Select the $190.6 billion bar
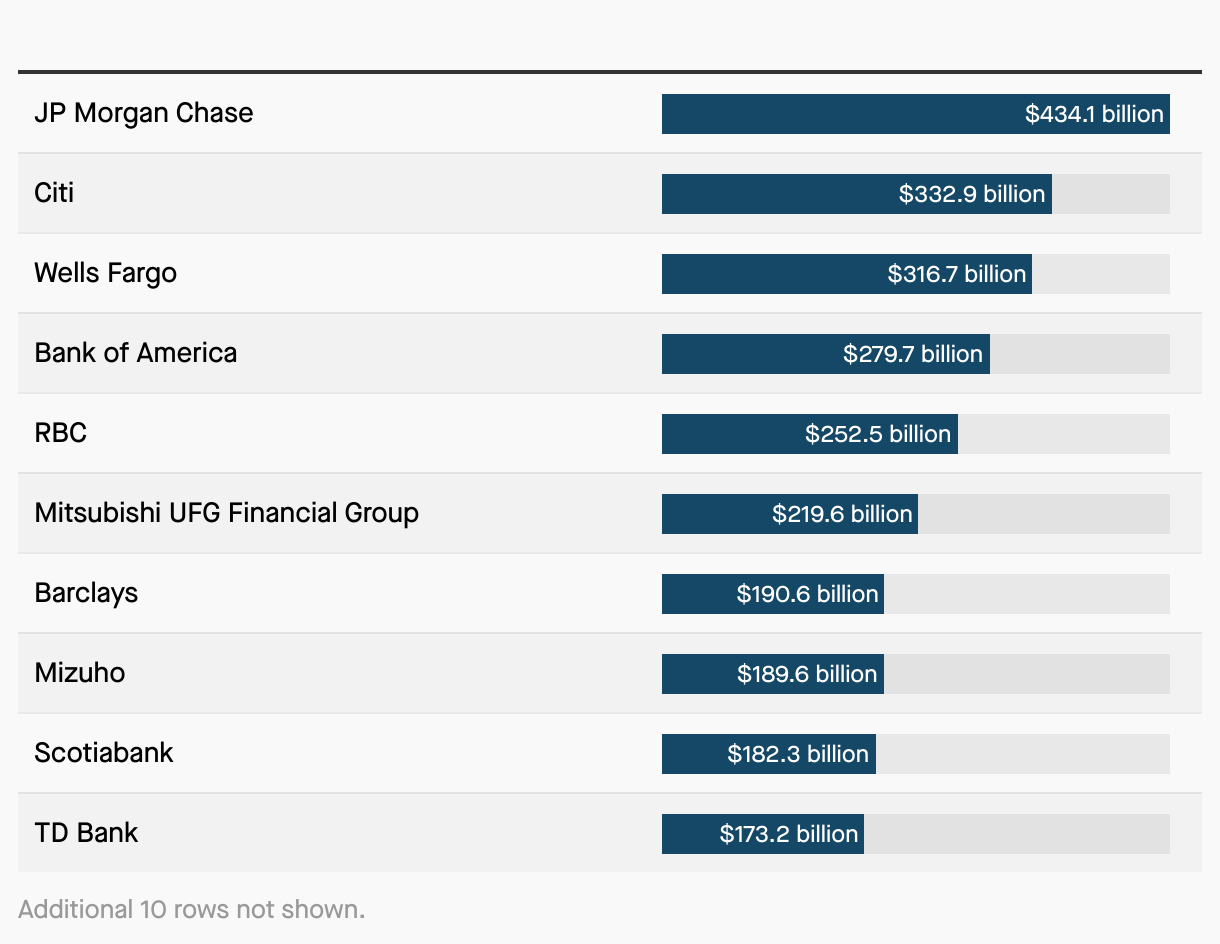The width and height of the screenshot is (1220, 944). coord(773,594)
